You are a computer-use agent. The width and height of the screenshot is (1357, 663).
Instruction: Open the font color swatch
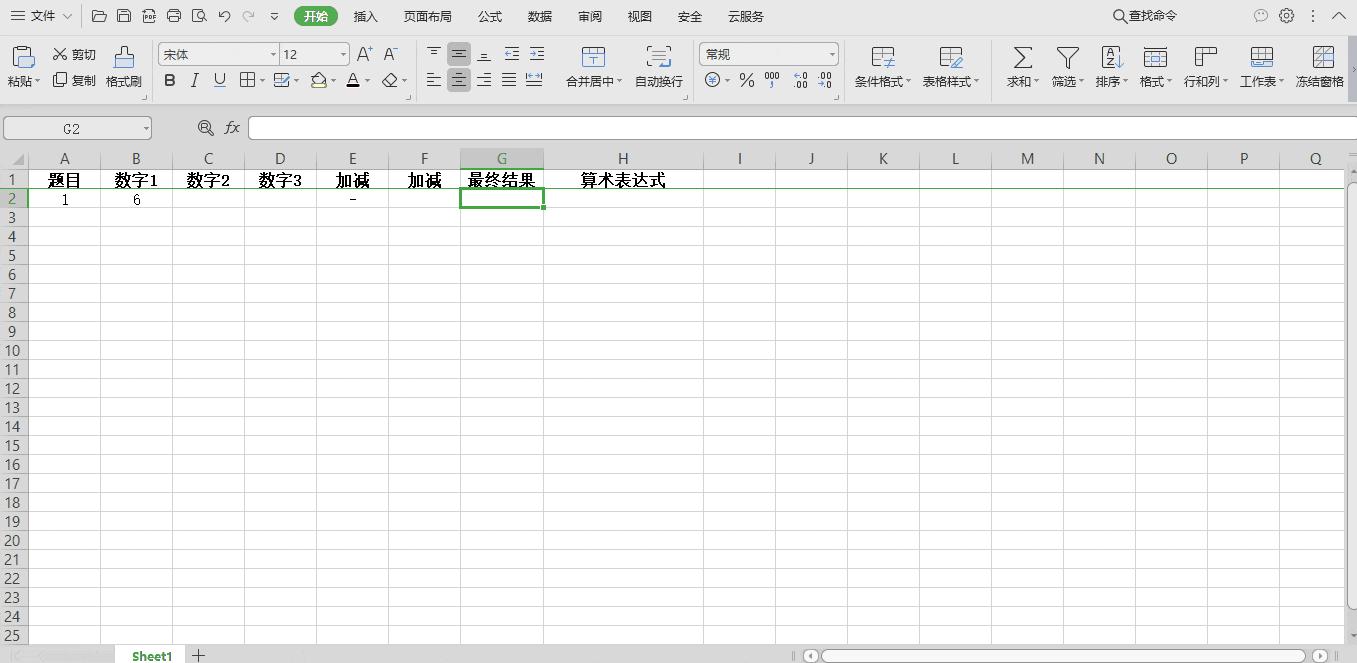tap(352, 81)
